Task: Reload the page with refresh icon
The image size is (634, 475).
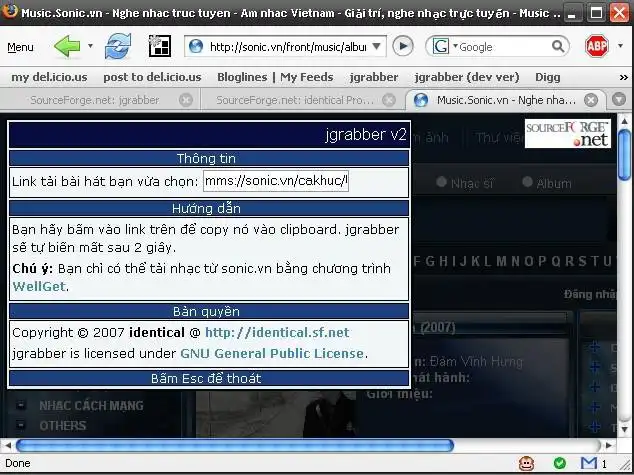Action: point(118,46)
